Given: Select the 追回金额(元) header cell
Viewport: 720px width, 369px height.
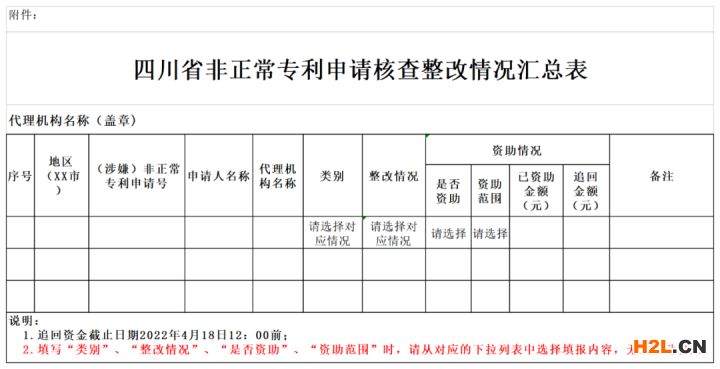Looking at the screenshot, I should [x=586, y=190].
